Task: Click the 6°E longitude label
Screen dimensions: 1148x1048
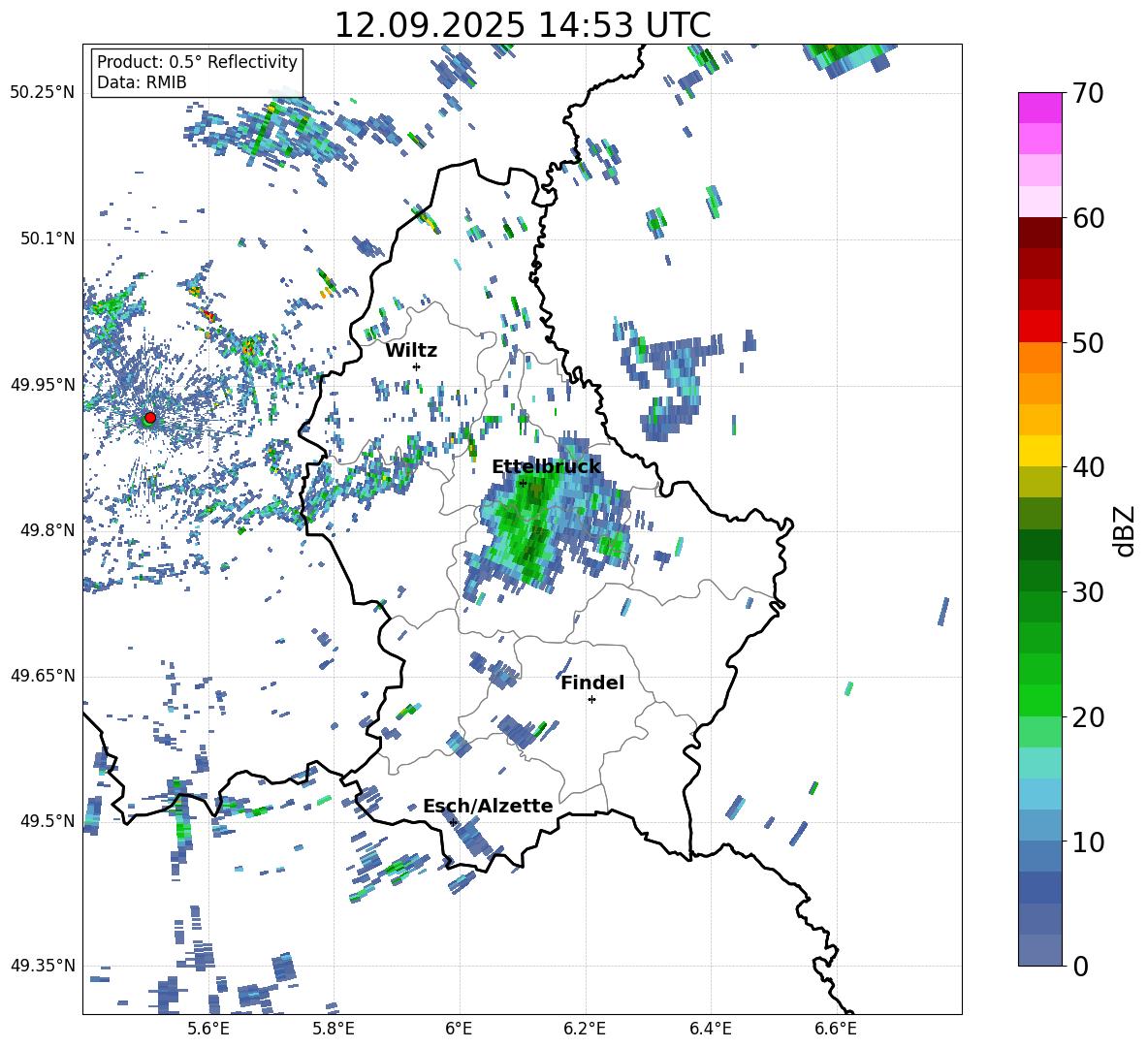Action: pyautogui.click(x=459, y=1029)
